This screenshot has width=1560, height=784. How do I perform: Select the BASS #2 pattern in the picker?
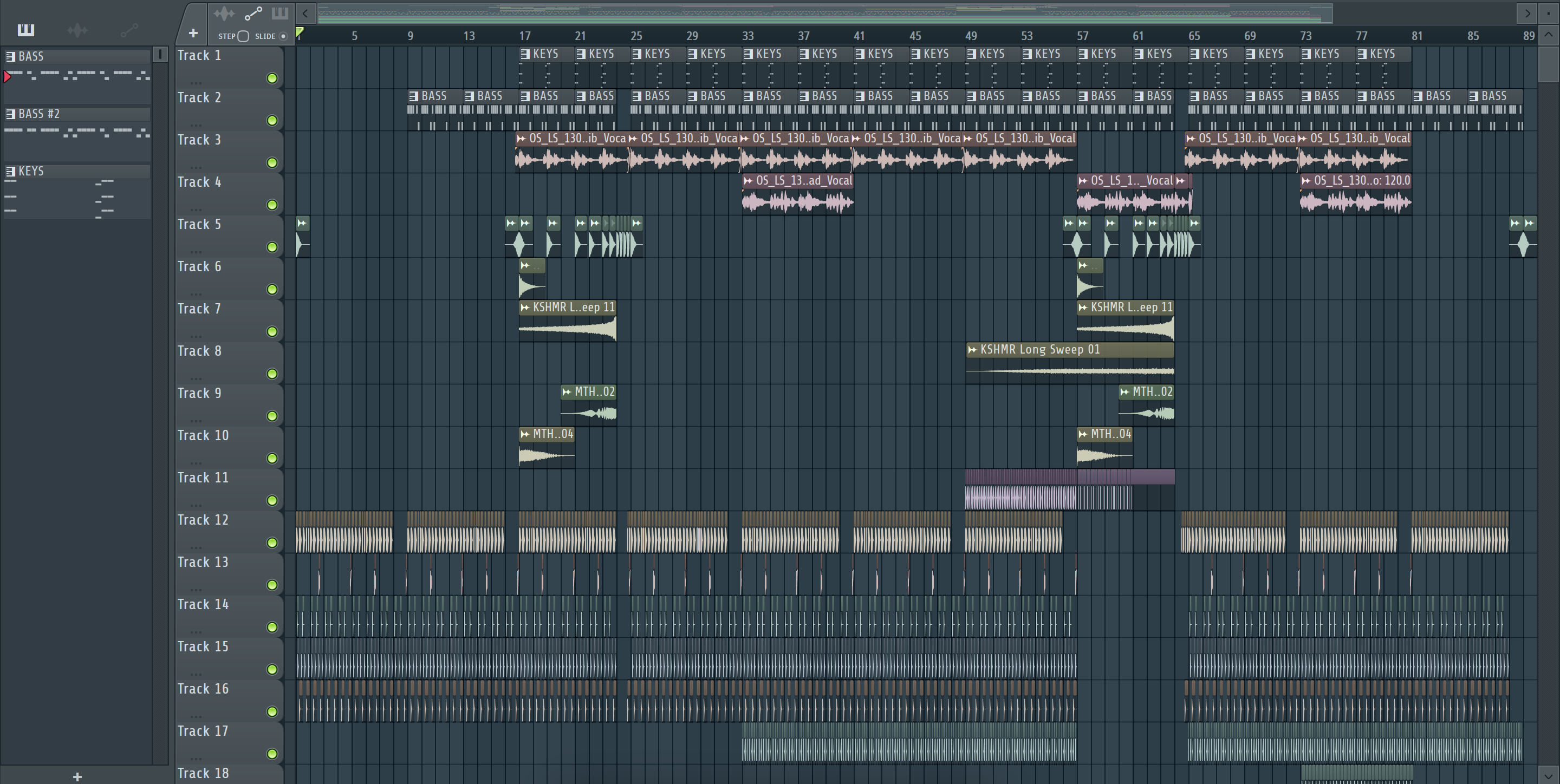point(77,114)
